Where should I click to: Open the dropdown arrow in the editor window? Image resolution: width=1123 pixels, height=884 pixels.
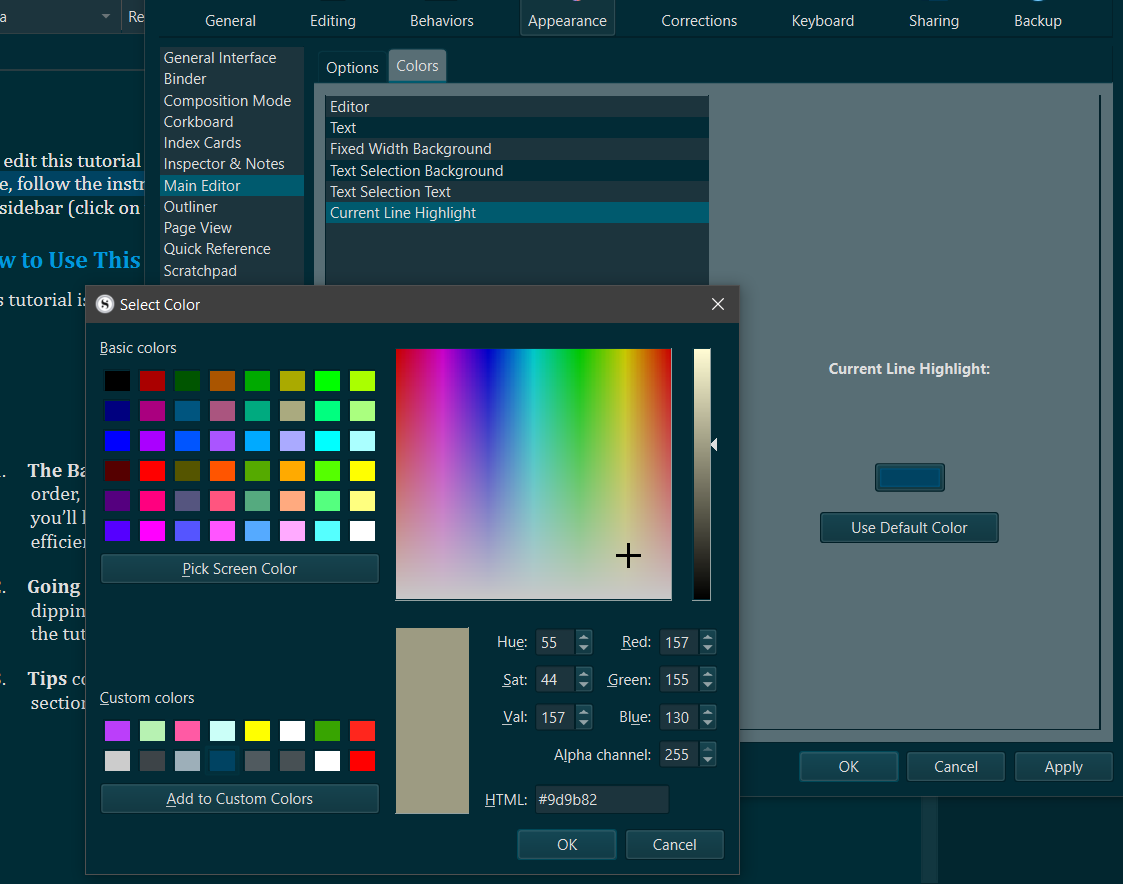click(106, 16)
